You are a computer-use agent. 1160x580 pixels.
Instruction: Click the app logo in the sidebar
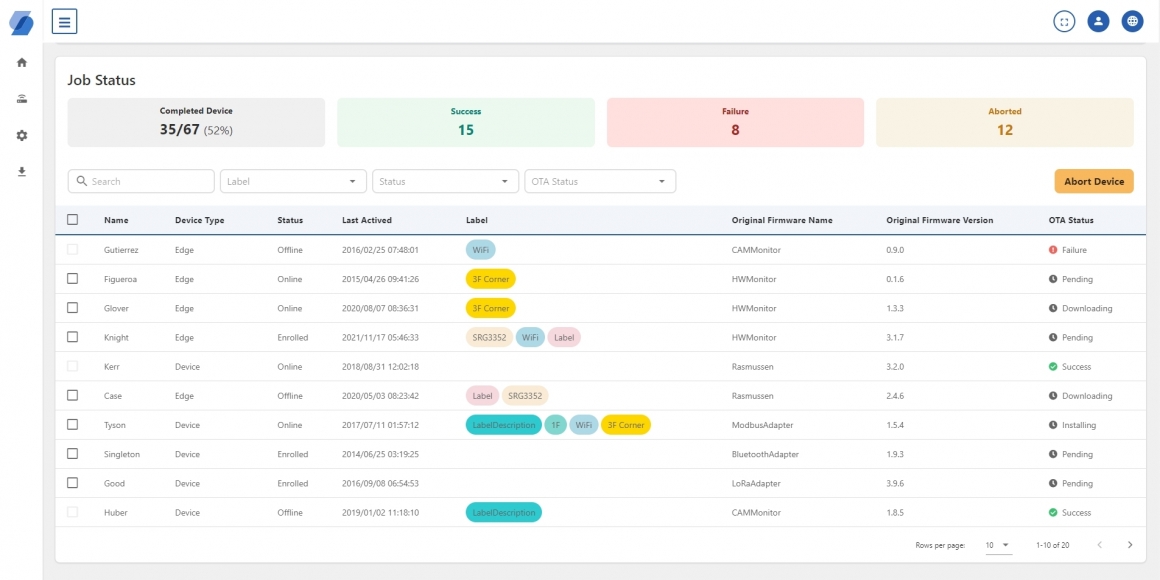click(21, 21)
